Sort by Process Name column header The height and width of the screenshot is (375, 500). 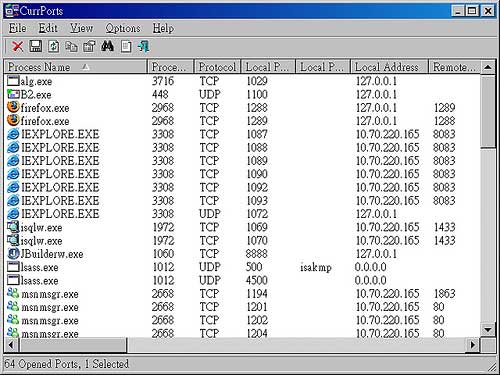coord(76,67)
